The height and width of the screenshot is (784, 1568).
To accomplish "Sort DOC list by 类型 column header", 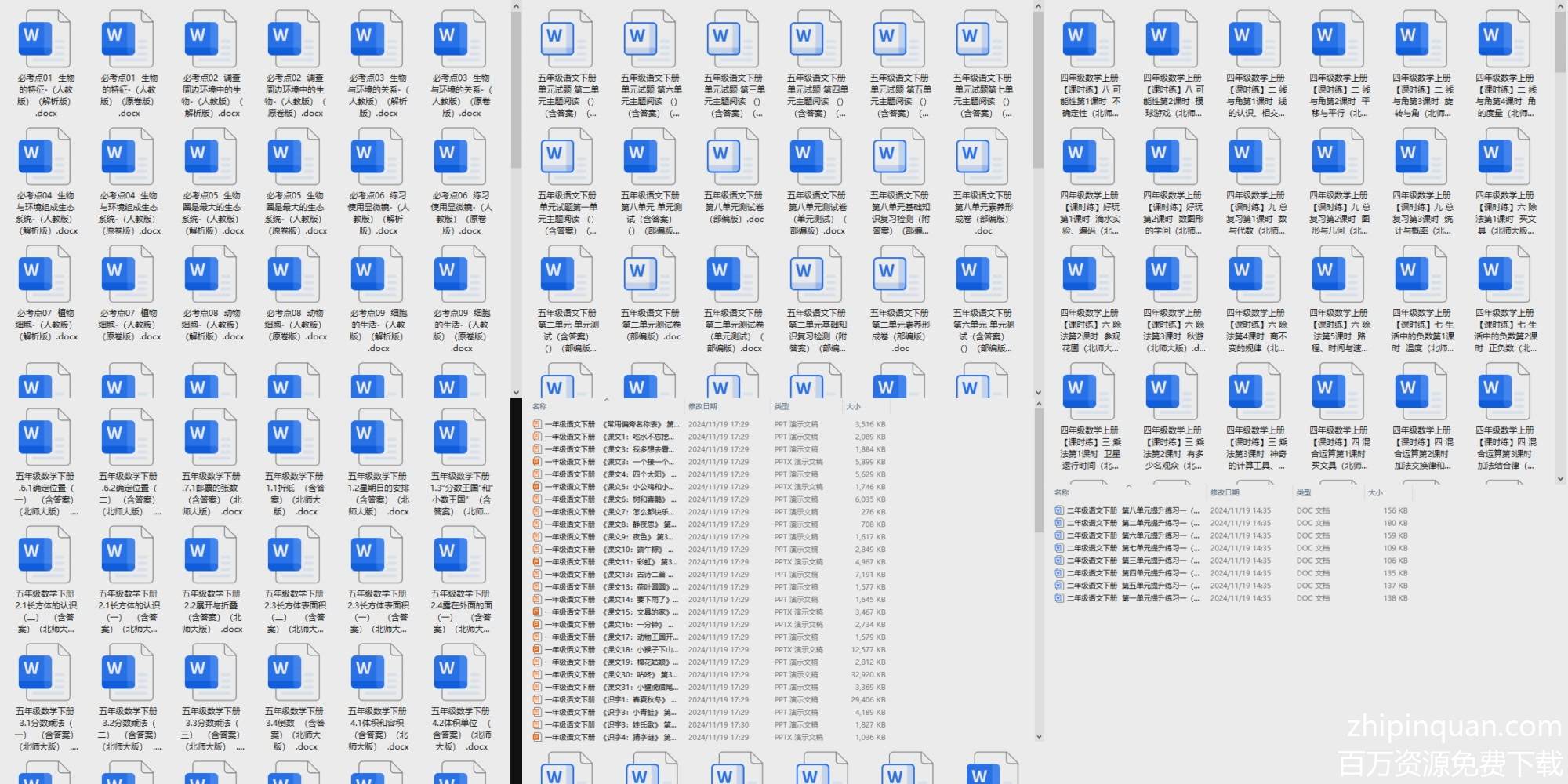I will [x=1303, y=492].
